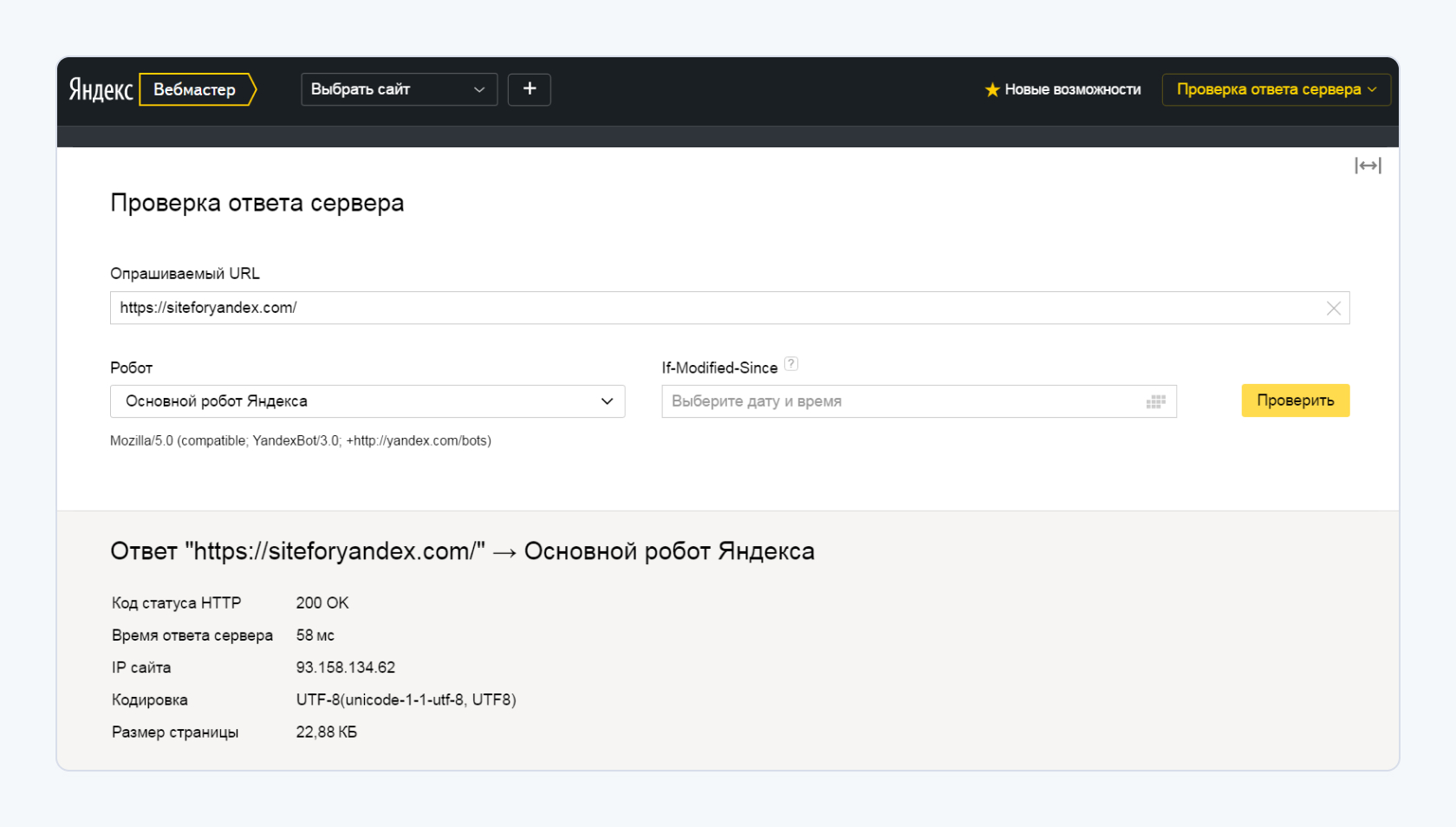Toggle the page width expand icon
Image resolution: width=1456 pixels, height=827 pixels.
1368,166
